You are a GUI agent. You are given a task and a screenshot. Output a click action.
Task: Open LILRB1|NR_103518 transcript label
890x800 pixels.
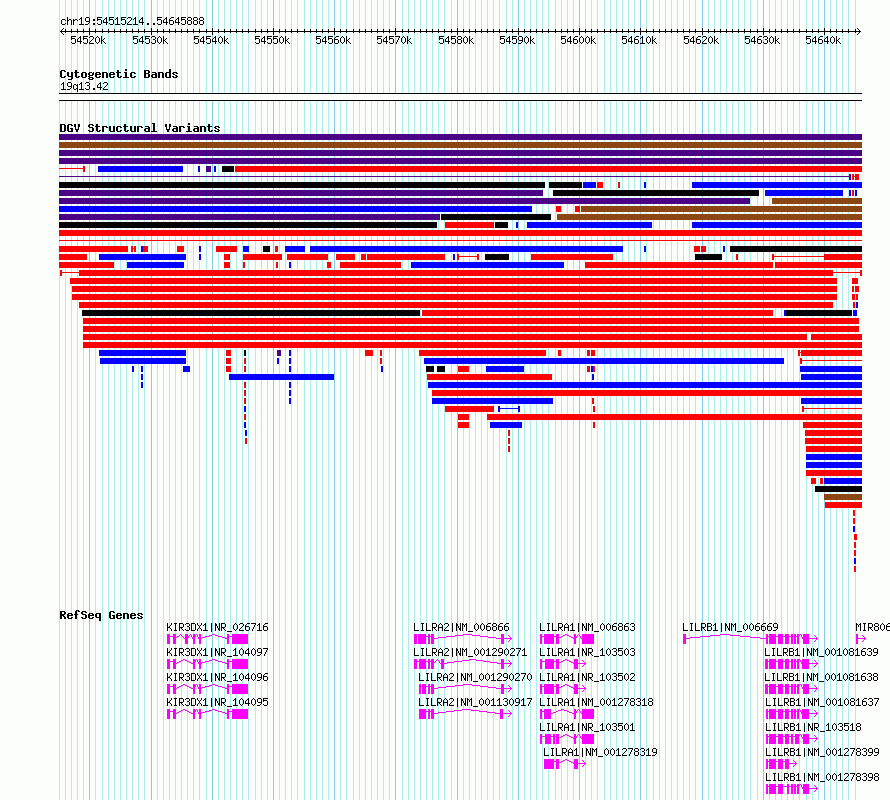click(813, 727)
